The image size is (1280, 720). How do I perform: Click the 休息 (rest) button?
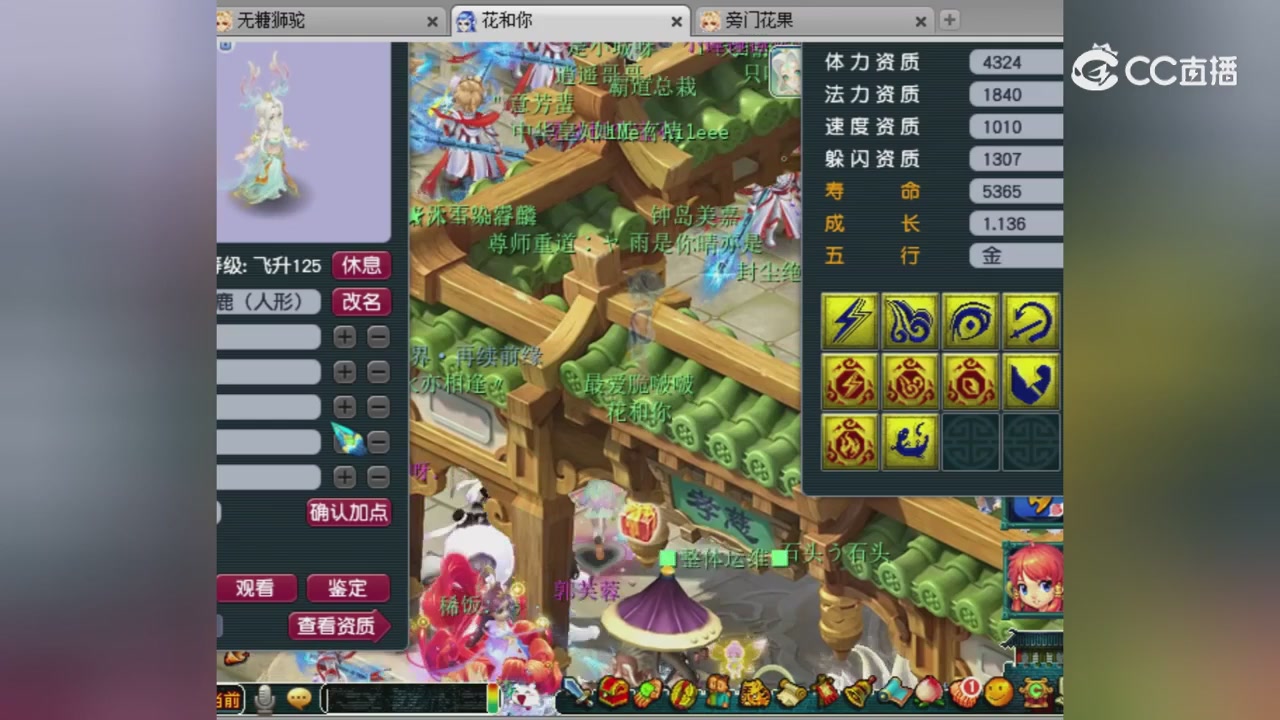coord(361,265)
